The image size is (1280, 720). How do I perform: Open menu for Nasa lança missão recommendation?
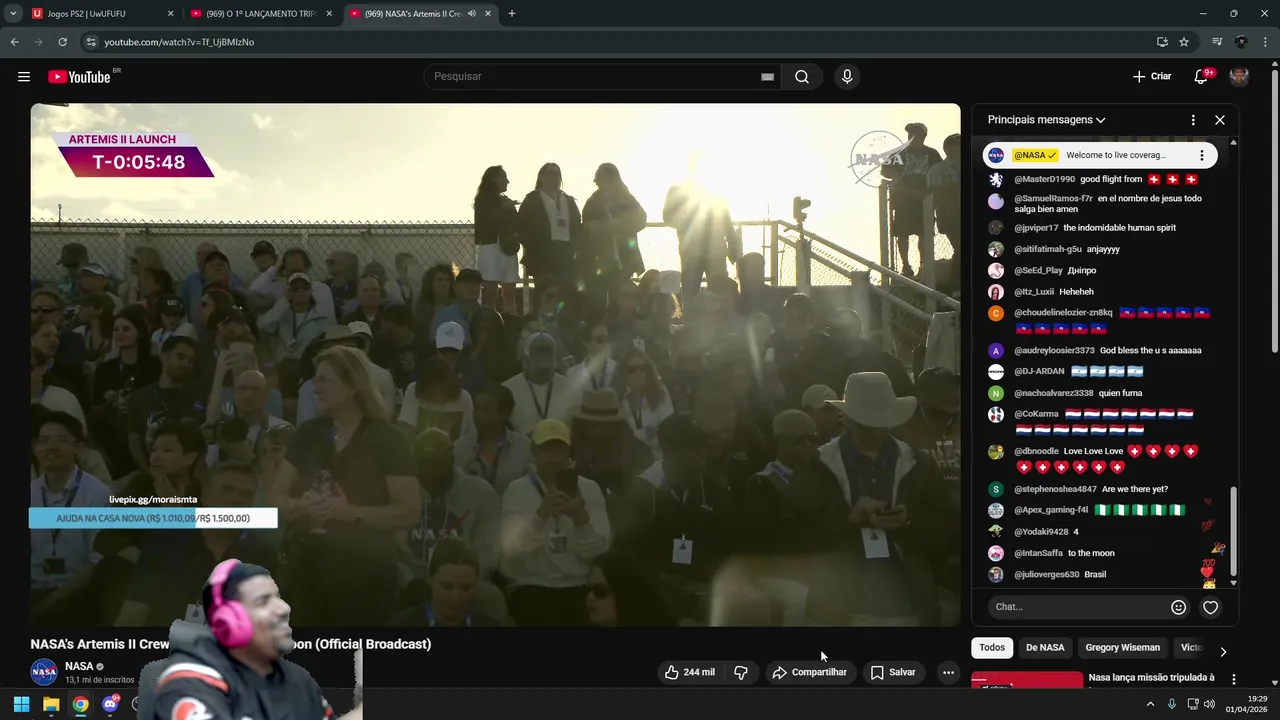coord(1234,679)
